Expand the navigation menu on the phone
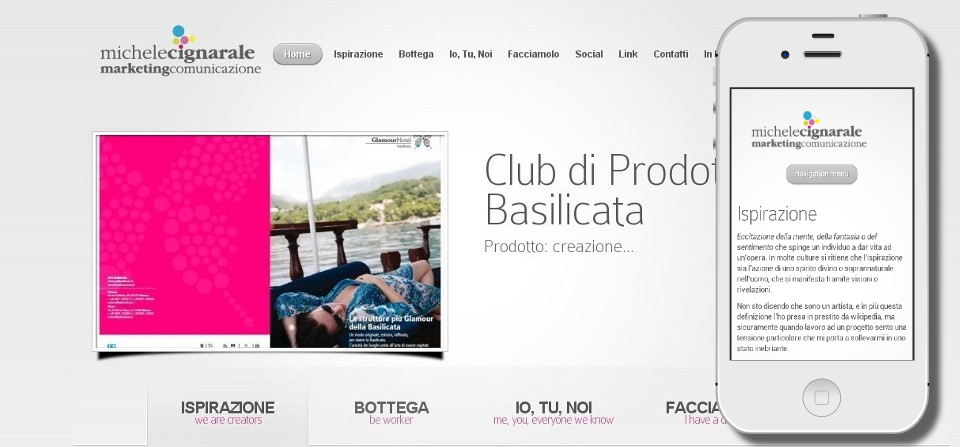960x447 pixels. [822, 174]
